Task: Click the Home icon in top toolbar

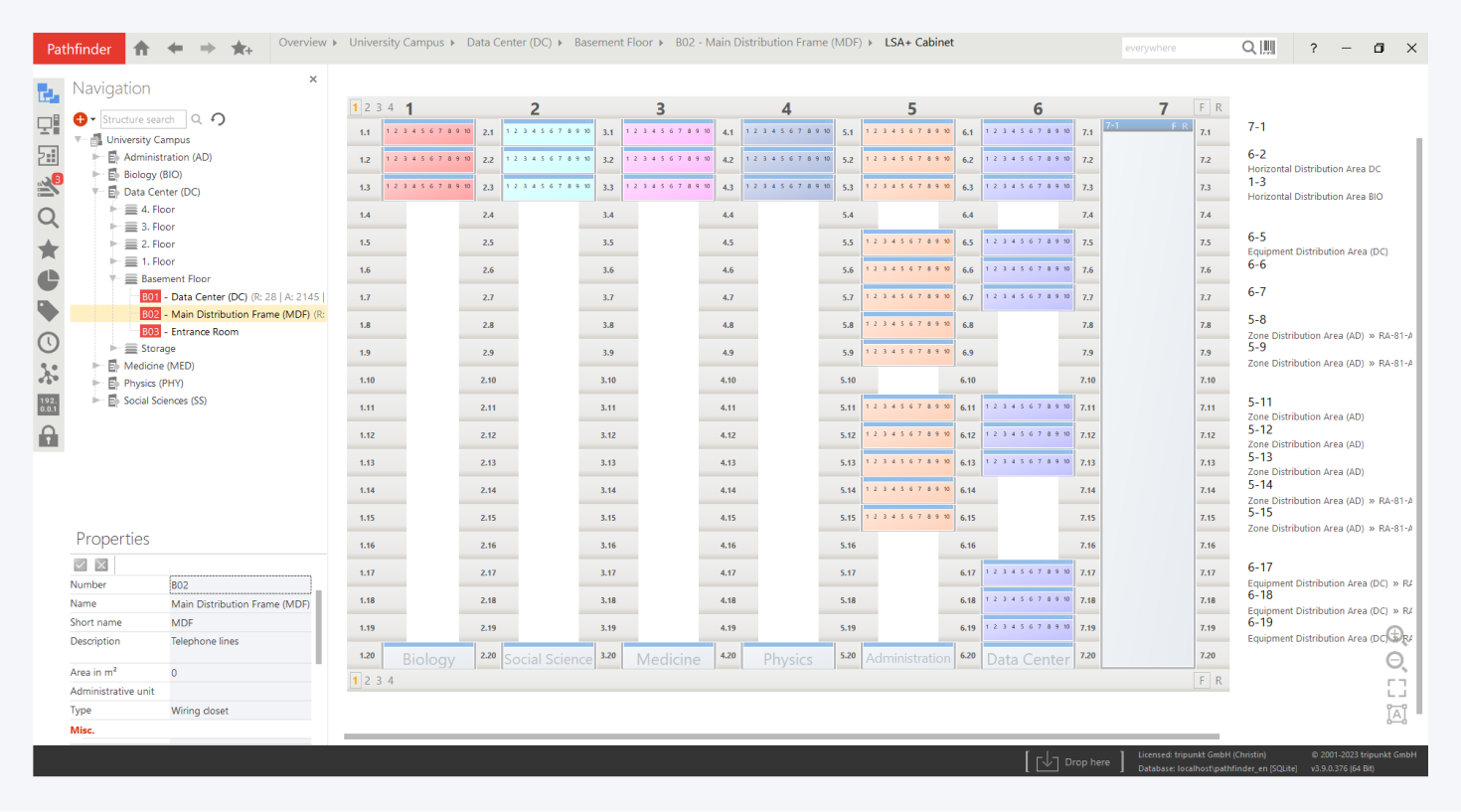Action: [x=141, y=48]
